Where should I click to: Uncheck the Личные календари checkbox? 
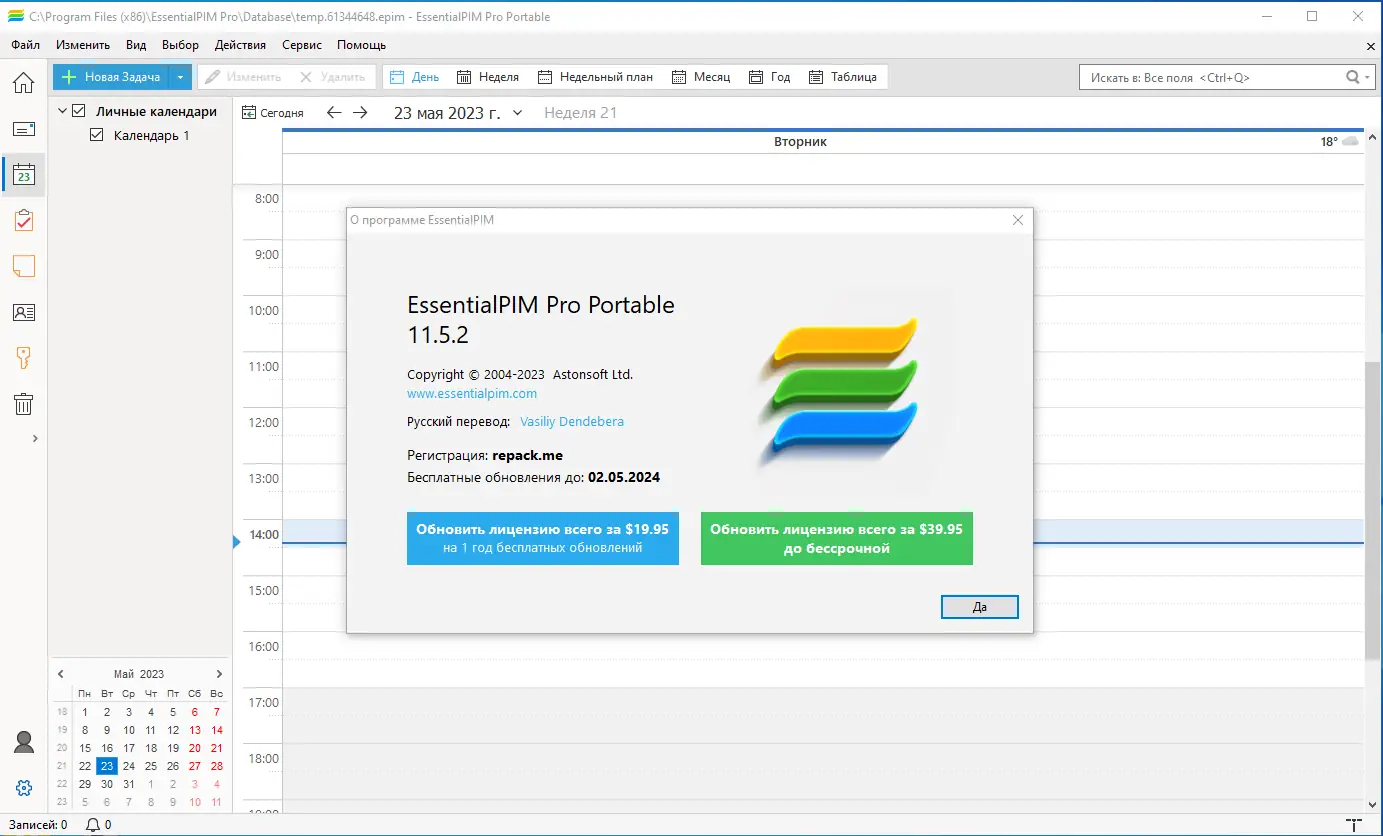pyautogui.click(x=77, y=111)
